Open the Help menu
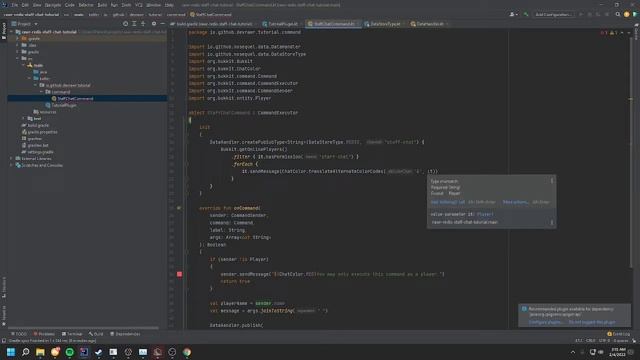This screenshot has height=360, width=640. pyautogui.click(x=169, y=5)
